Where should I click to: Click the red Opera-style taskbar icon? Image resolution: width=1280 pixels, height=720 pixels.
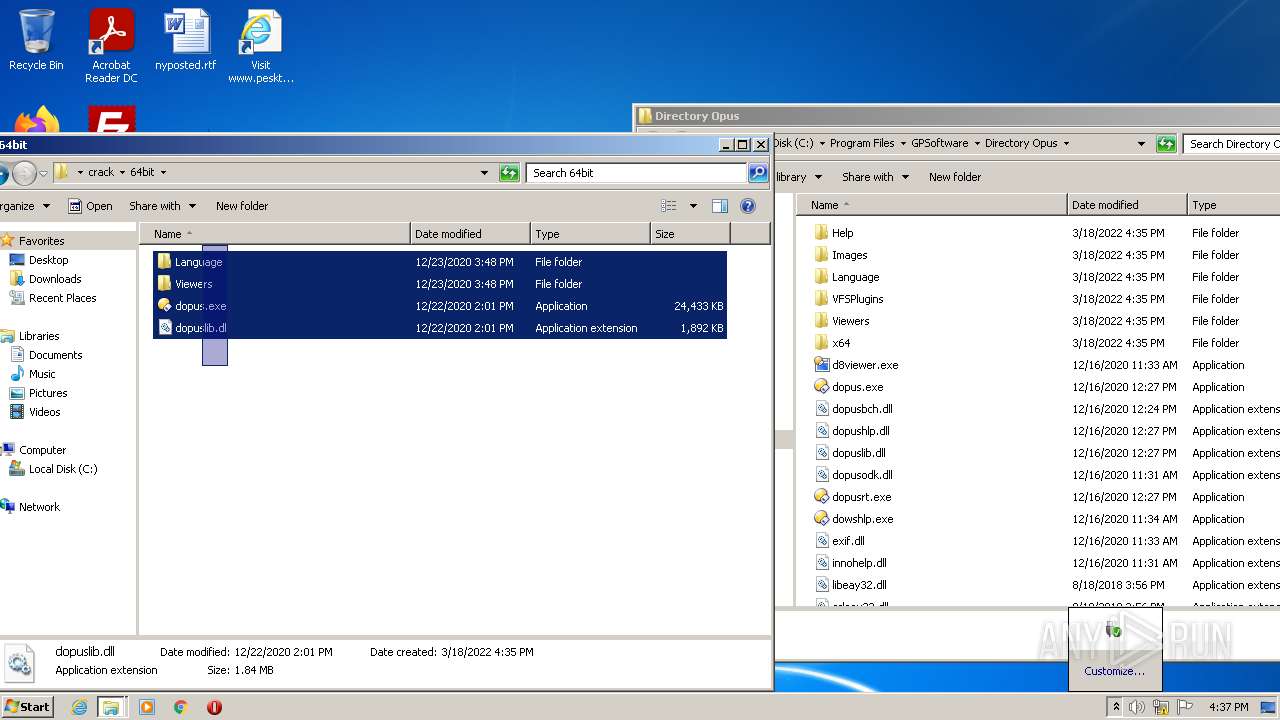[214, 707]
